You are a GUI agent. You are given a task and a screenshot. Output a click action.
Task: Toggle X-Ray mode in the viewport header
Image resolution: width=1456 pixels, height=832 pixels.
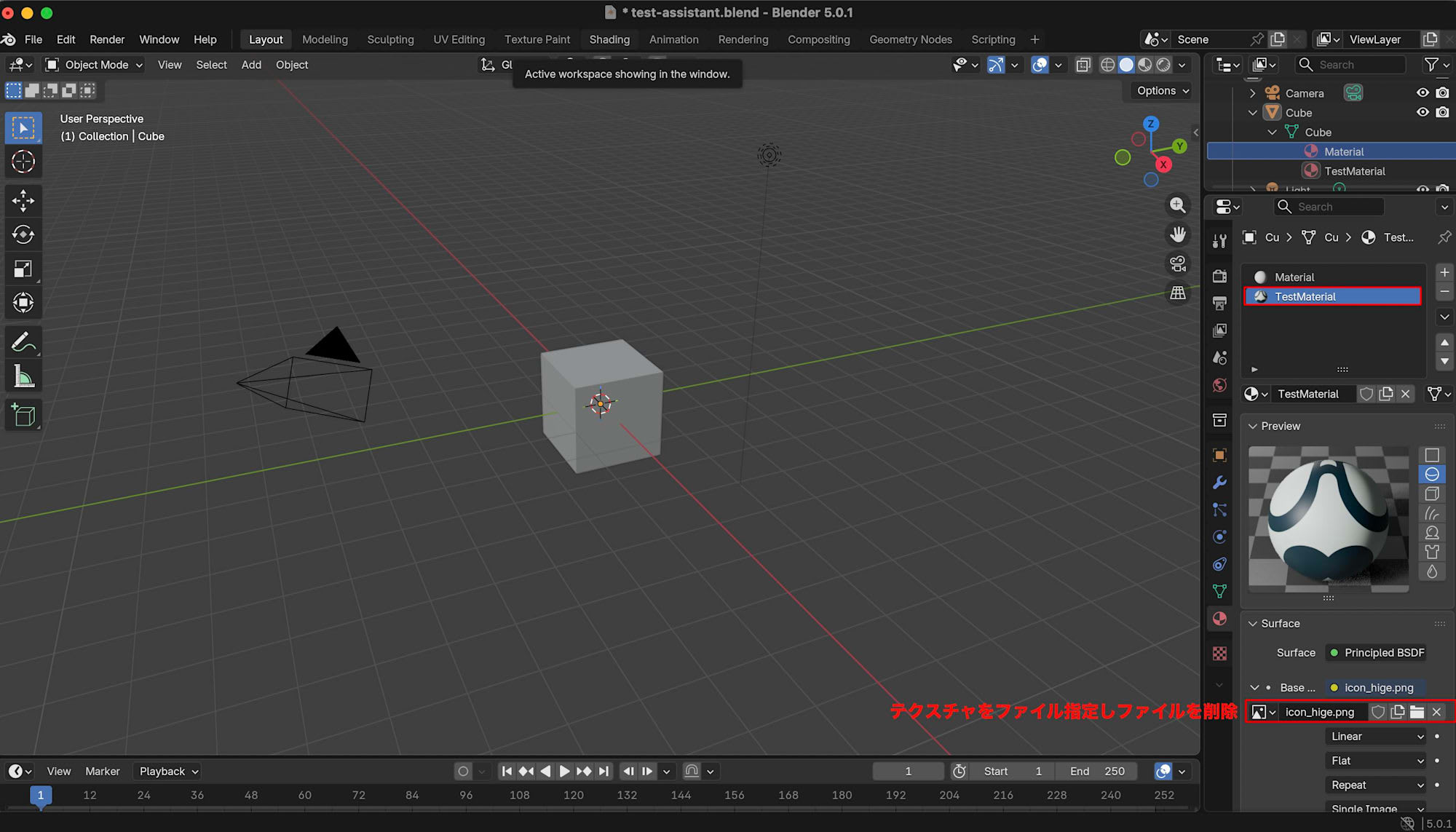[1083, 65]
